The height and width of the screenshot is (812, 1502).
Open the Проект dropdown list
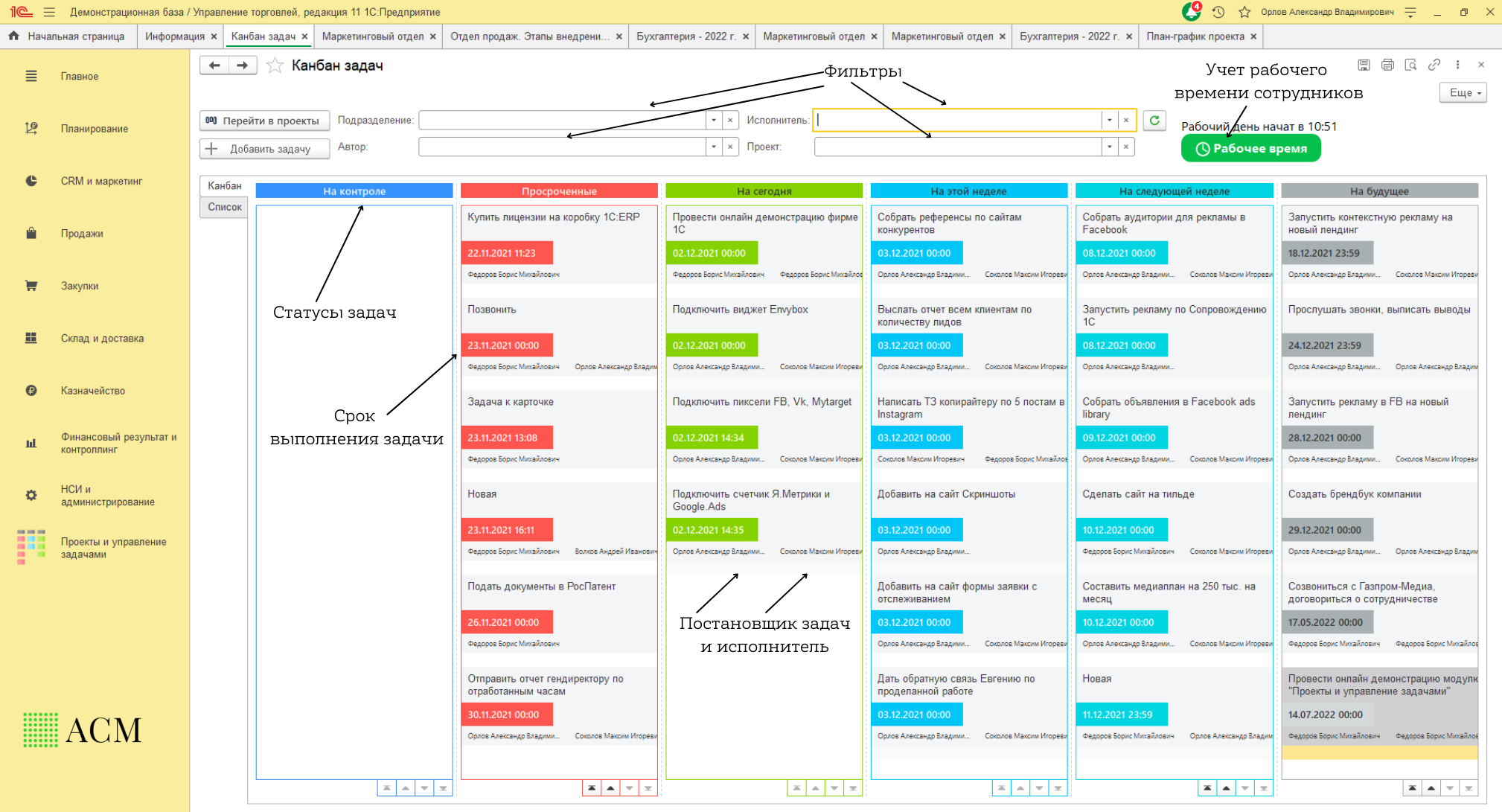1109,147
